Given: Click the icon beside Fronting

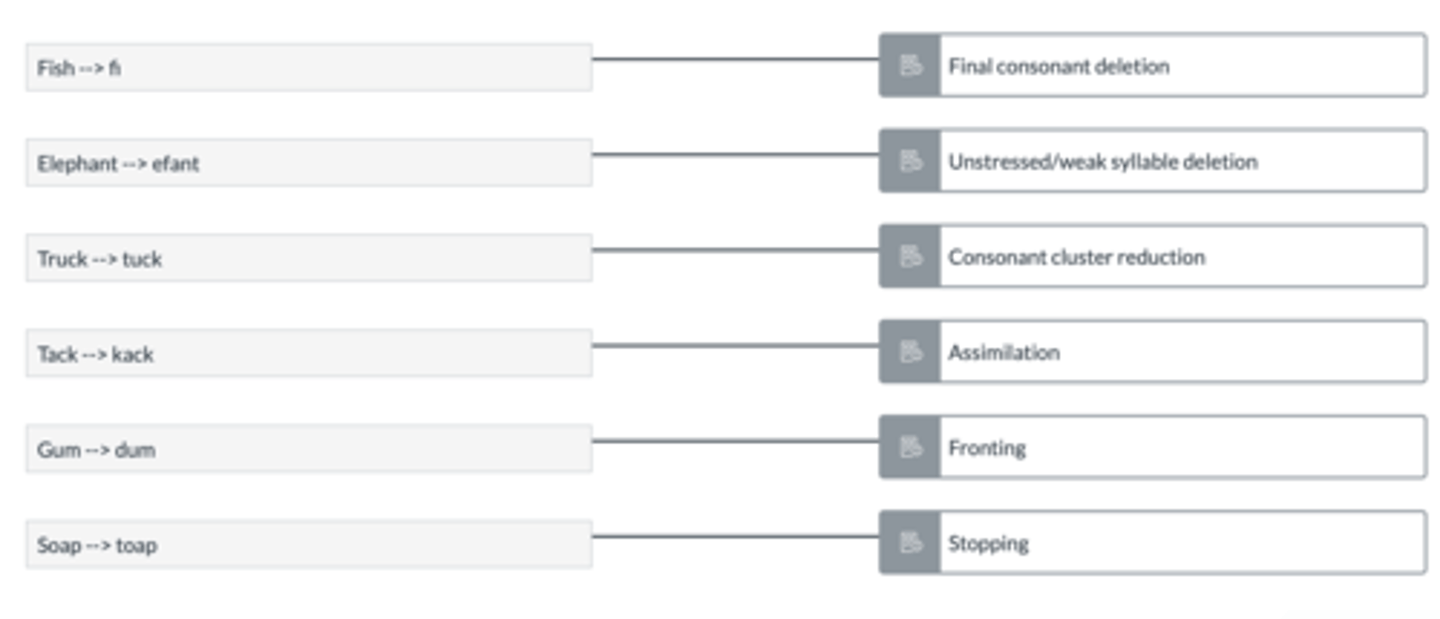Looking at the screenshot, I should click(910, 447).
